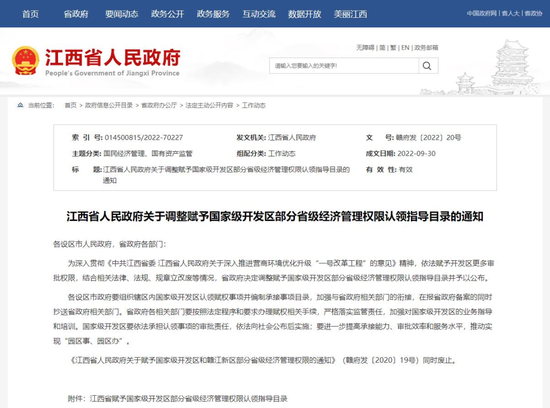Follow the 省人大 top link
Image resolution: width=550 pixels, height=408 pixels.
click(x=510, y=13)
